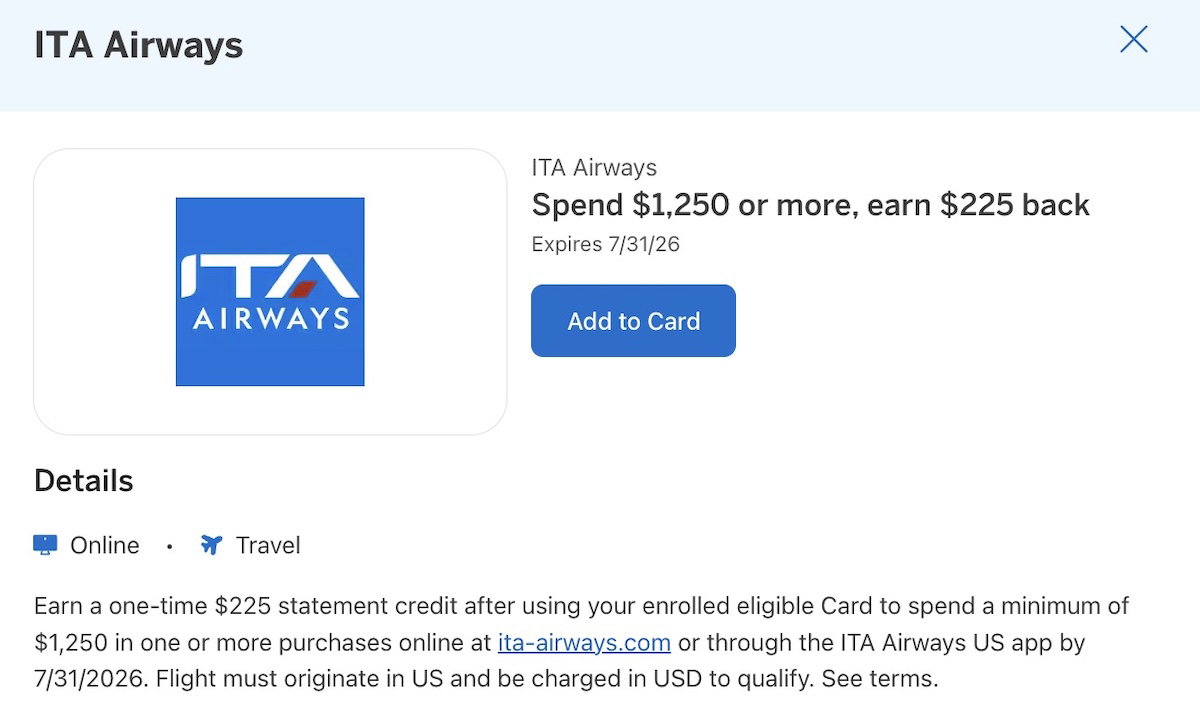Click the statement credit description paragraph
The width and height of the screenshot is (1200, 716).
point(584,642)
